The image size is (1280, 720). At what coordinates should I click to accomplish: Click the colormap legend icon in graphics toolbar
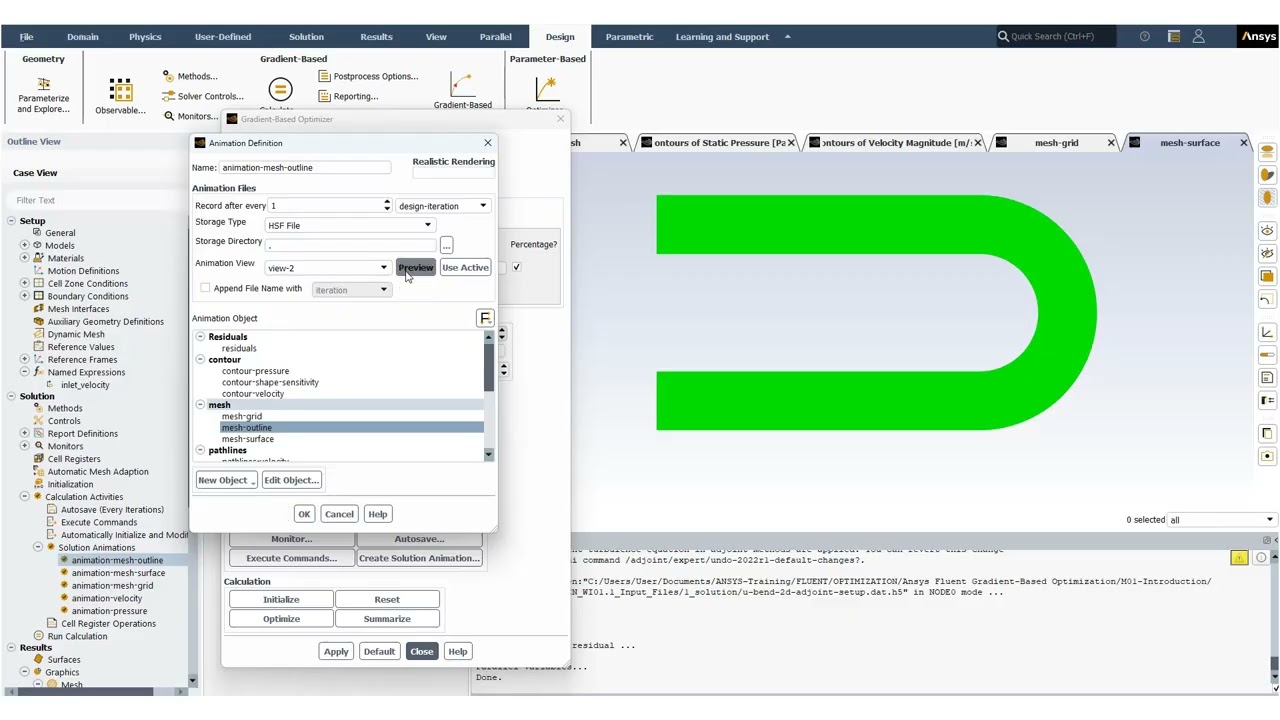[x=1267, y=355]
